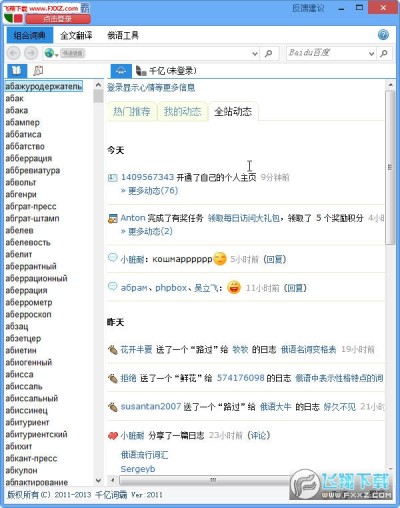The width and height of the screenshot is (400, 508).
Task: Click the Baidu search magnifier icon
Action: click(384, 53)
